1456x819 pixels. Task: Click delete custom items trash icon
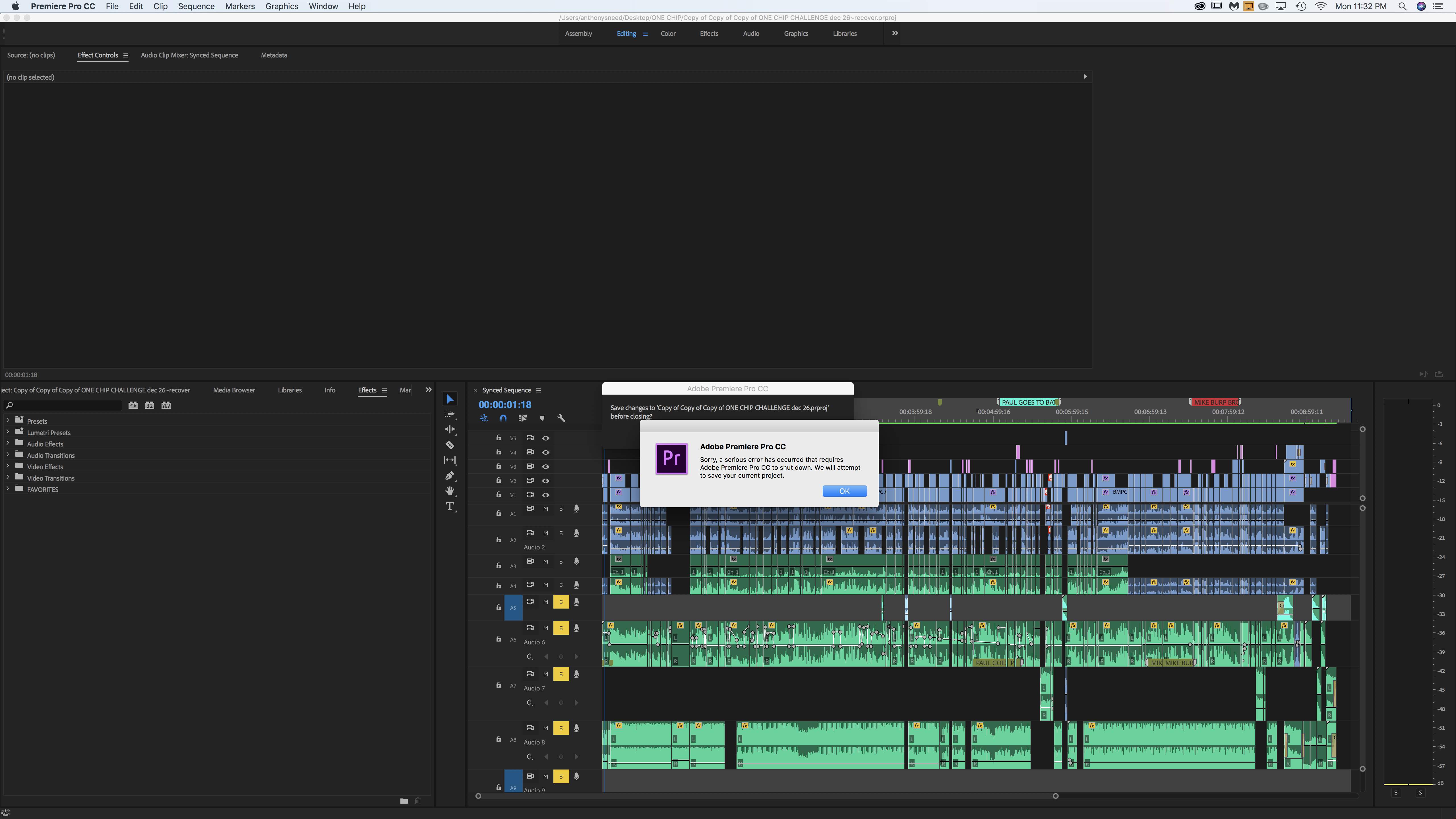coord(418,801)
